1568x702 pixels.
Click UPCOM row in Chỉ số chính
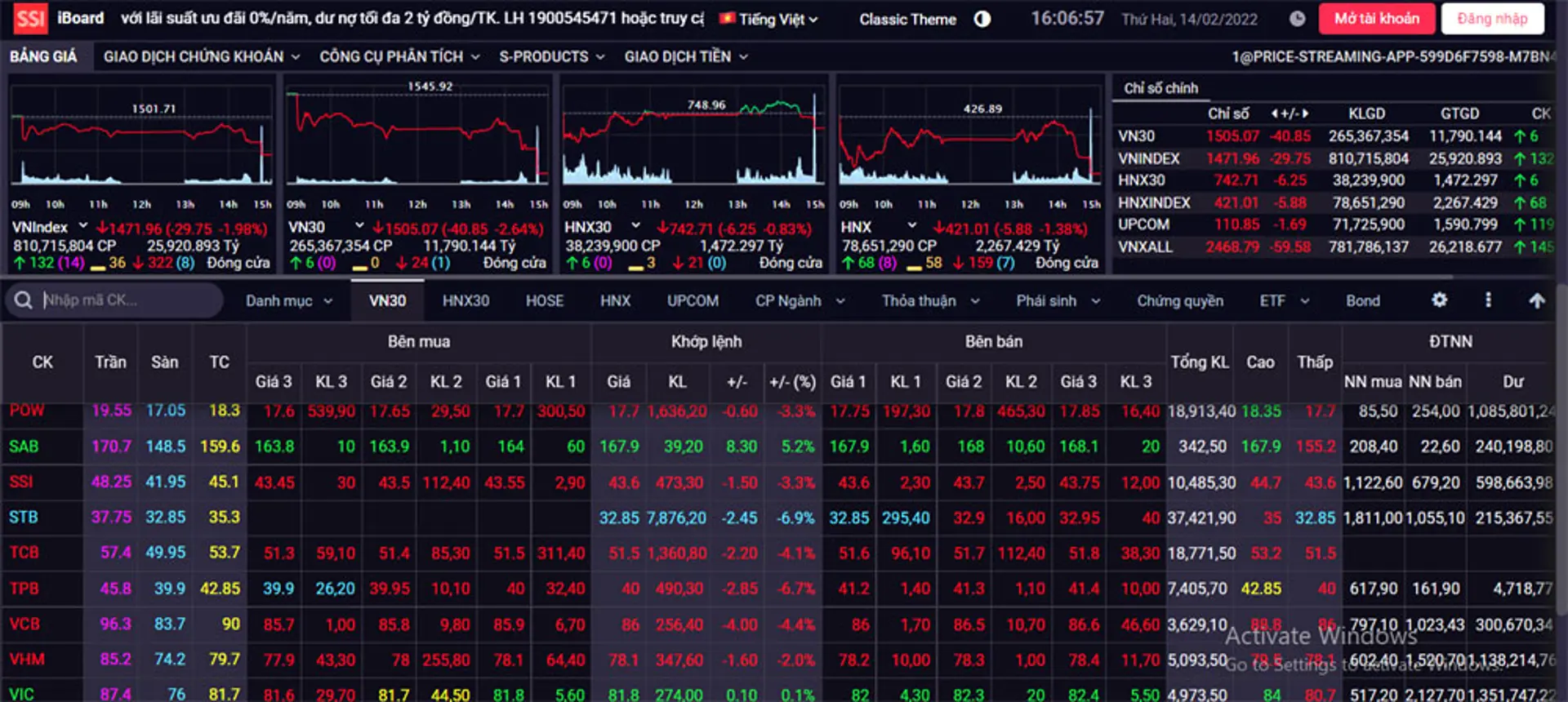tap(1335, 224)
